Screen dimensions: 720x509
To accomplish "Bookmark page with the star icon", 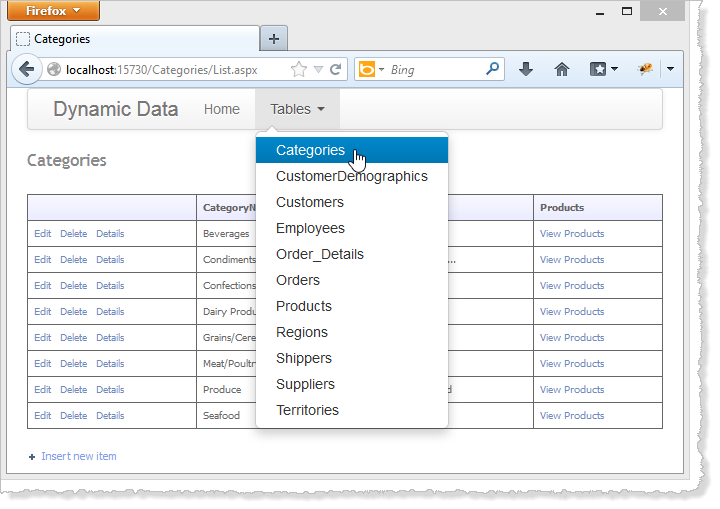I will point(298,70).
